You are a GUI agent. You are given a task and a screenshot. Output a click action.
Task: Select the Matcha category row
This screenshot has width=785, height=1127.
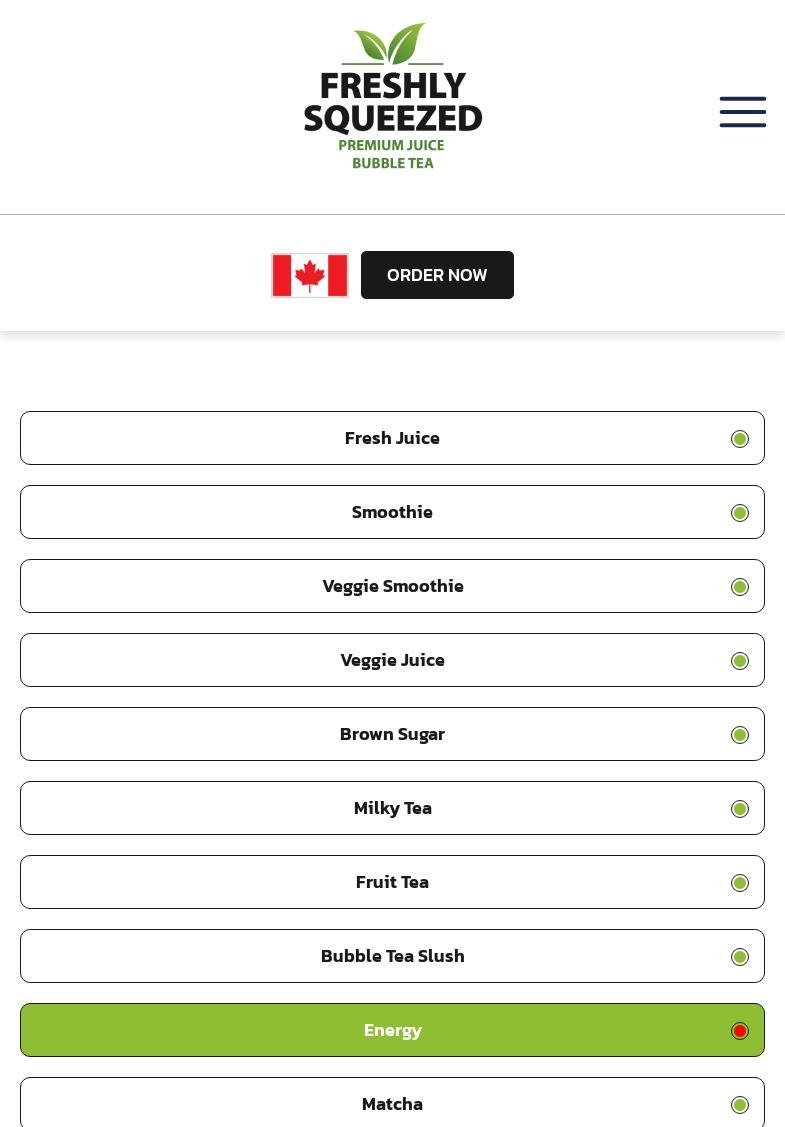[x=392, y=1104]
